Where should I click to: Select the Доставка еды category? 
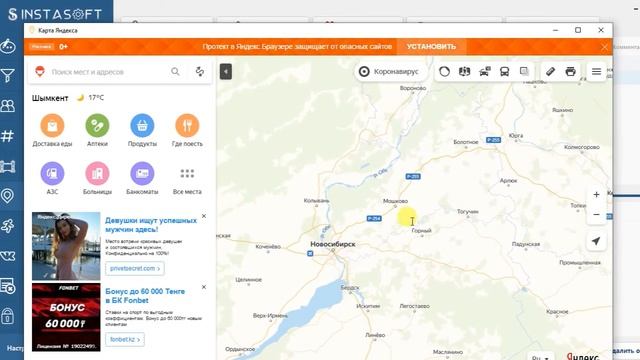[52, 130]
